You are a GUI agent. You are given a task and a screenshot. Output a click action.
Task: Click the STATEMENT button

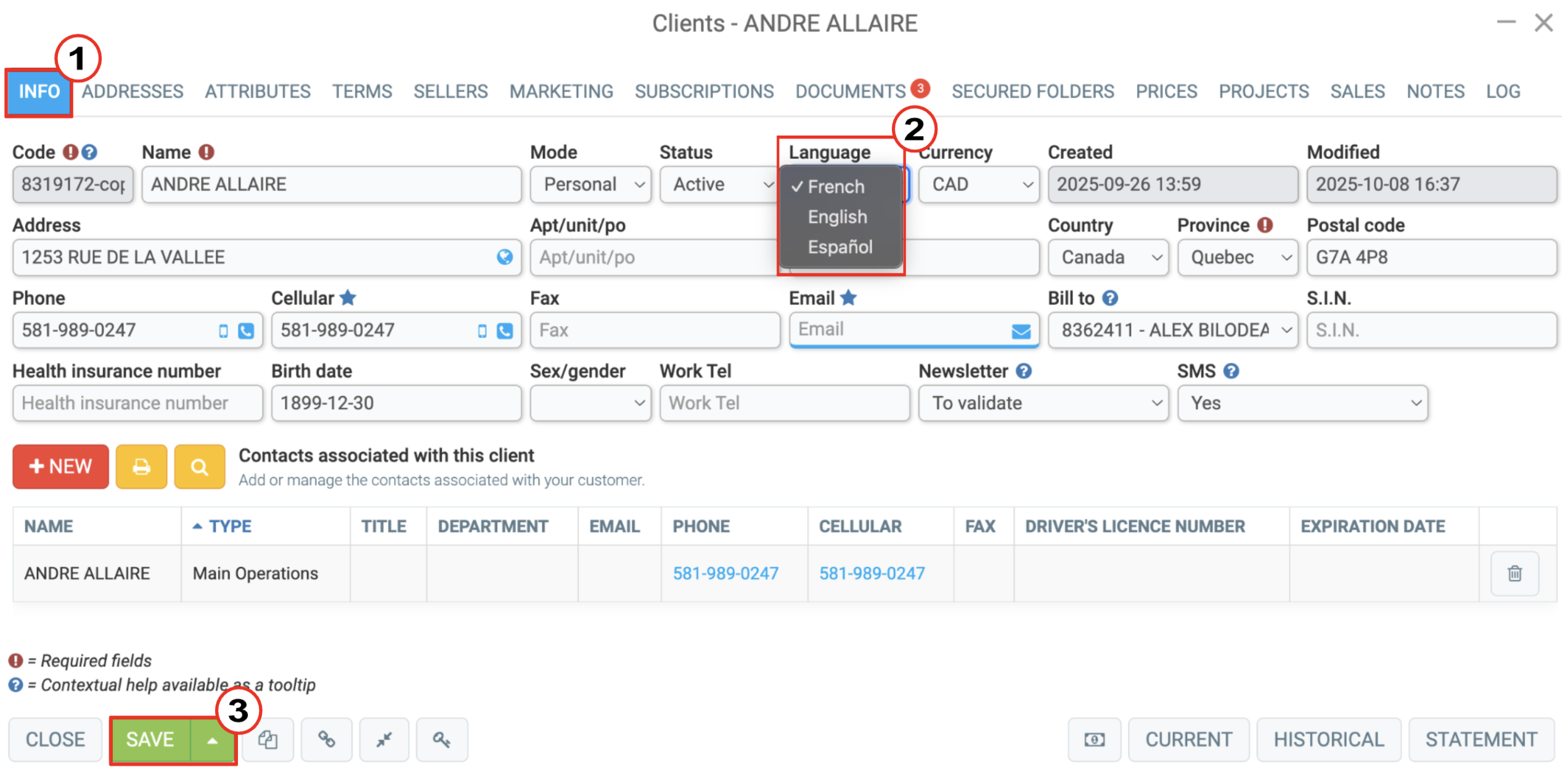click(1480, 739)
